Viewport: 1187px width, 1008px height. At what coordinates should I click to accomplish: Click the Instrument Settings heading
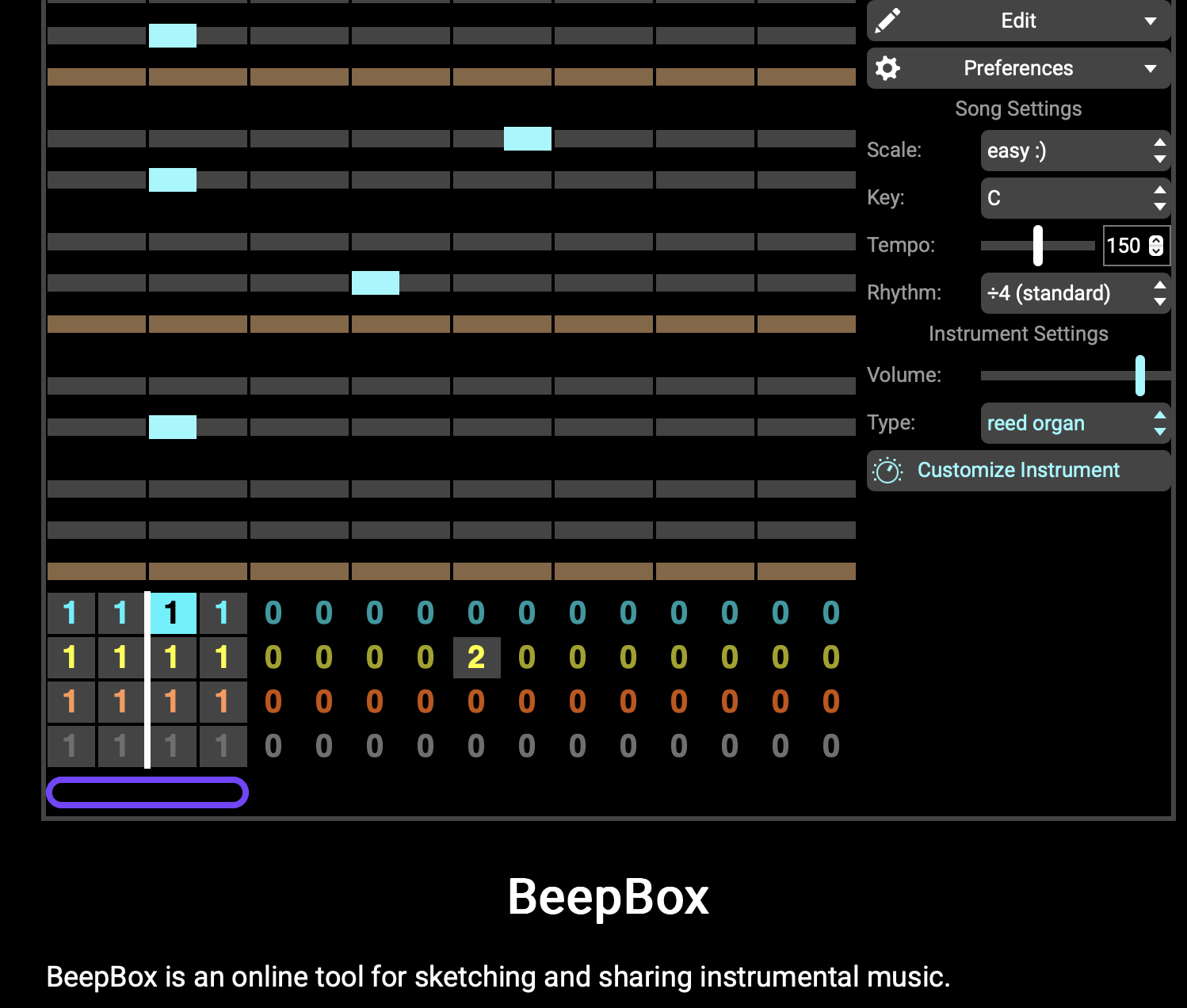click(1018, 334)
